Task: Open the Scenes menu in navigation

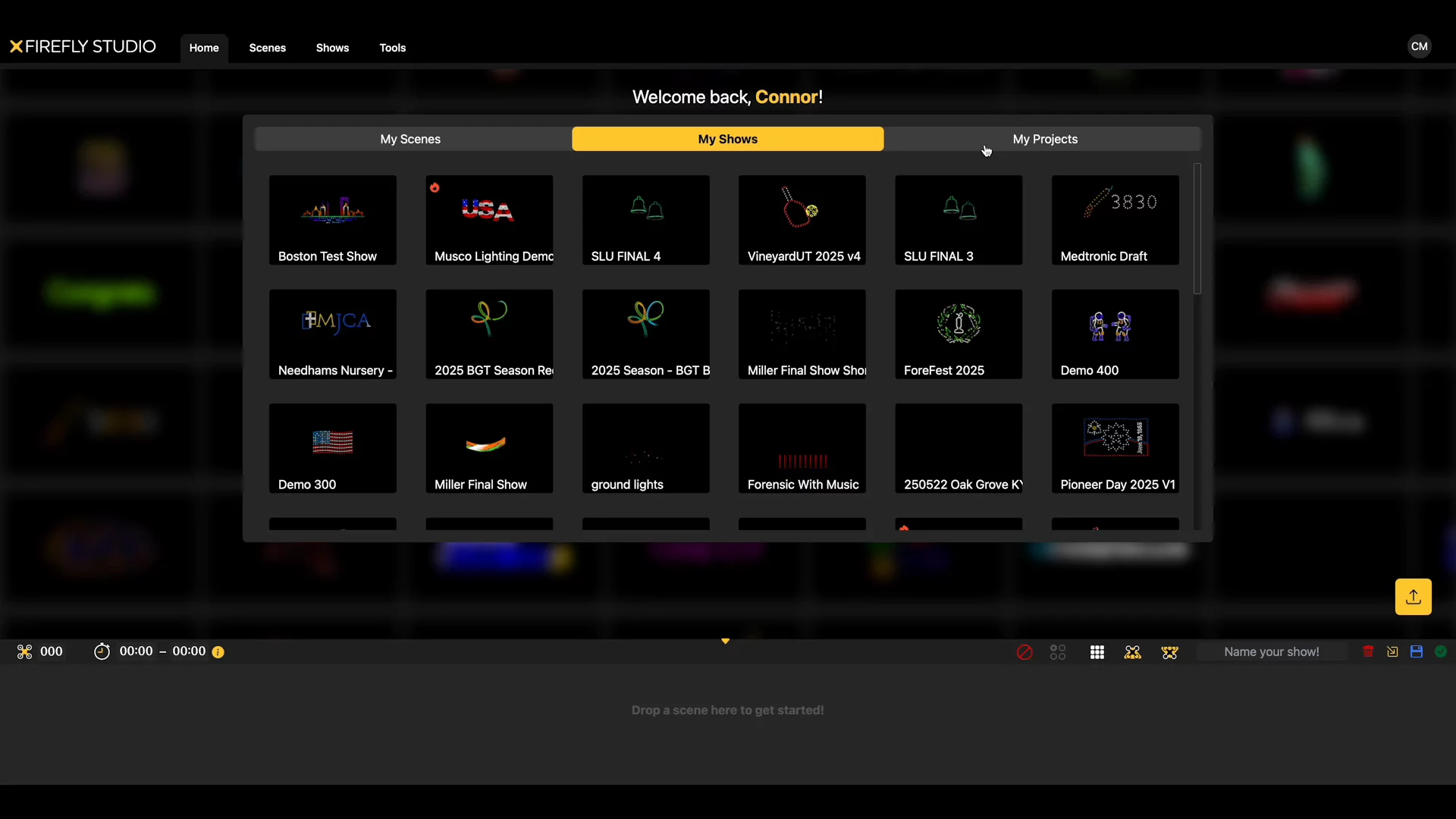Action: click(x=267, y=48)
